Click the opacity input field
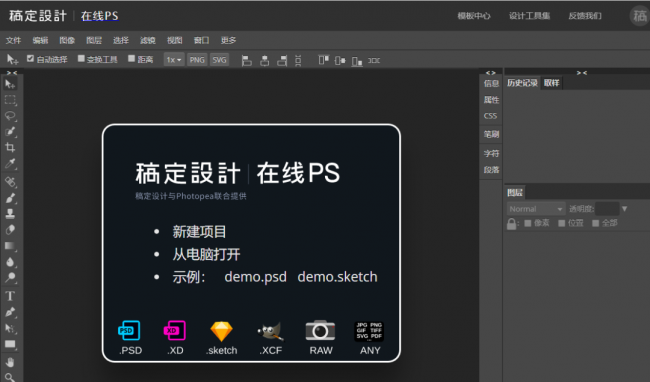Viewport: 650px width, 382px height. (x=607, y=209)
